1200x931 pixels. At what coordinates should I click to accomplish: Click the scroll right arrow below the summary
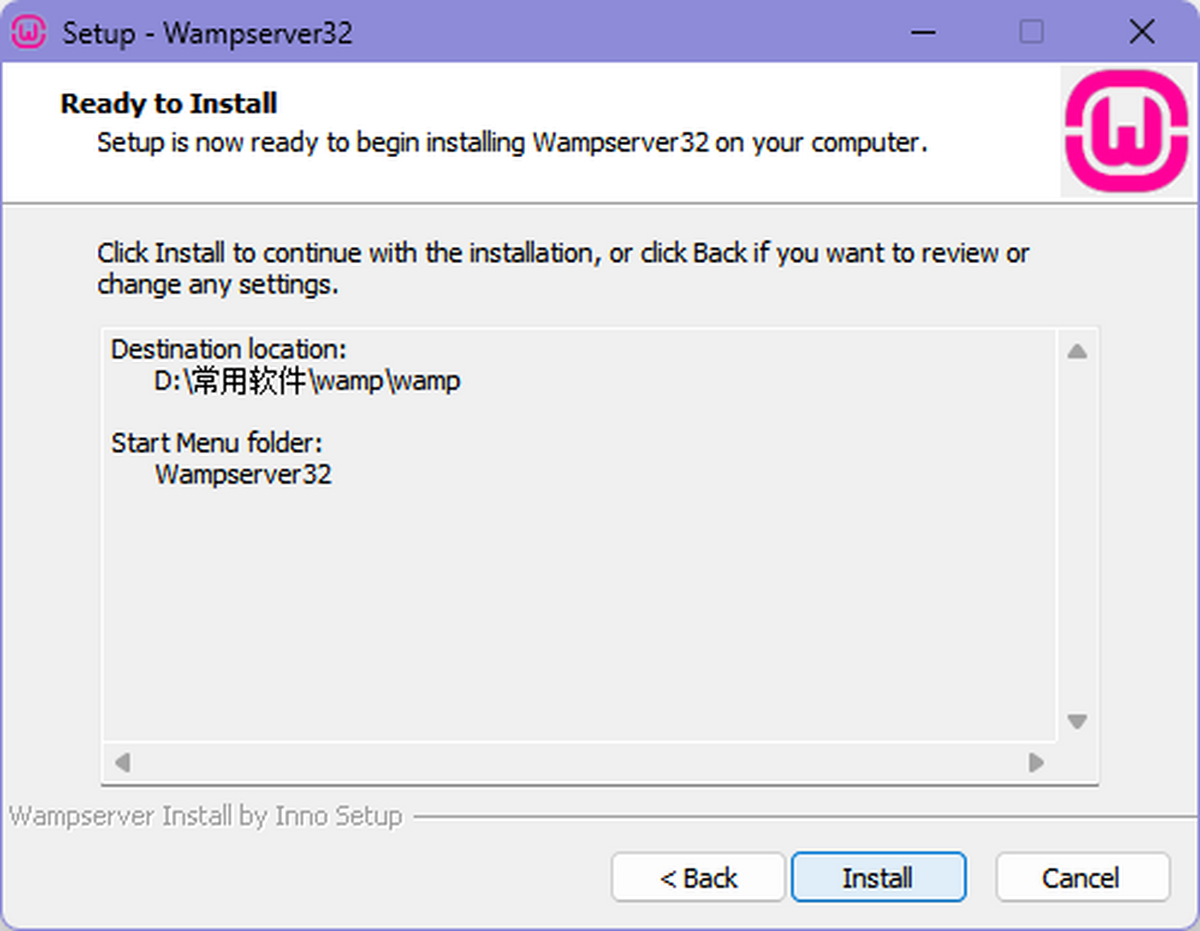tap(1036, 763)
